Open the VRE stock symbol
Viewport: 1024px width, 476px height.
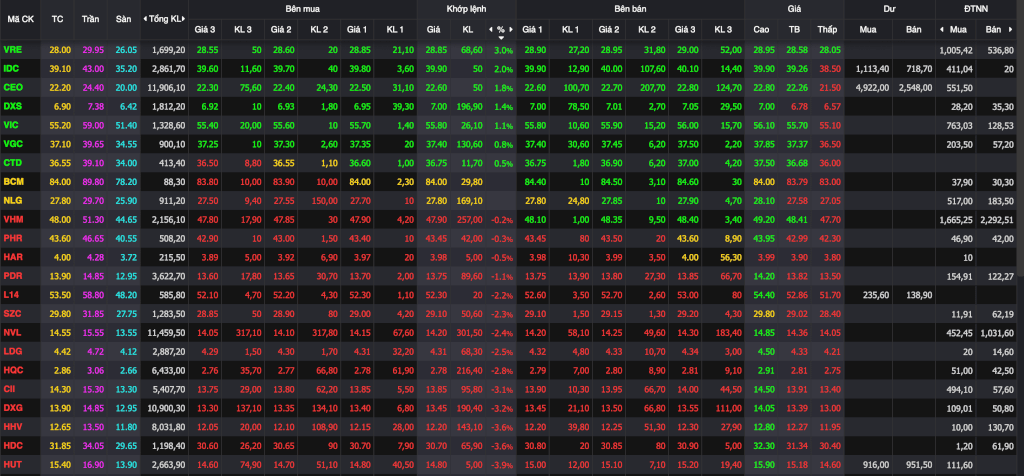coord(12,50)
